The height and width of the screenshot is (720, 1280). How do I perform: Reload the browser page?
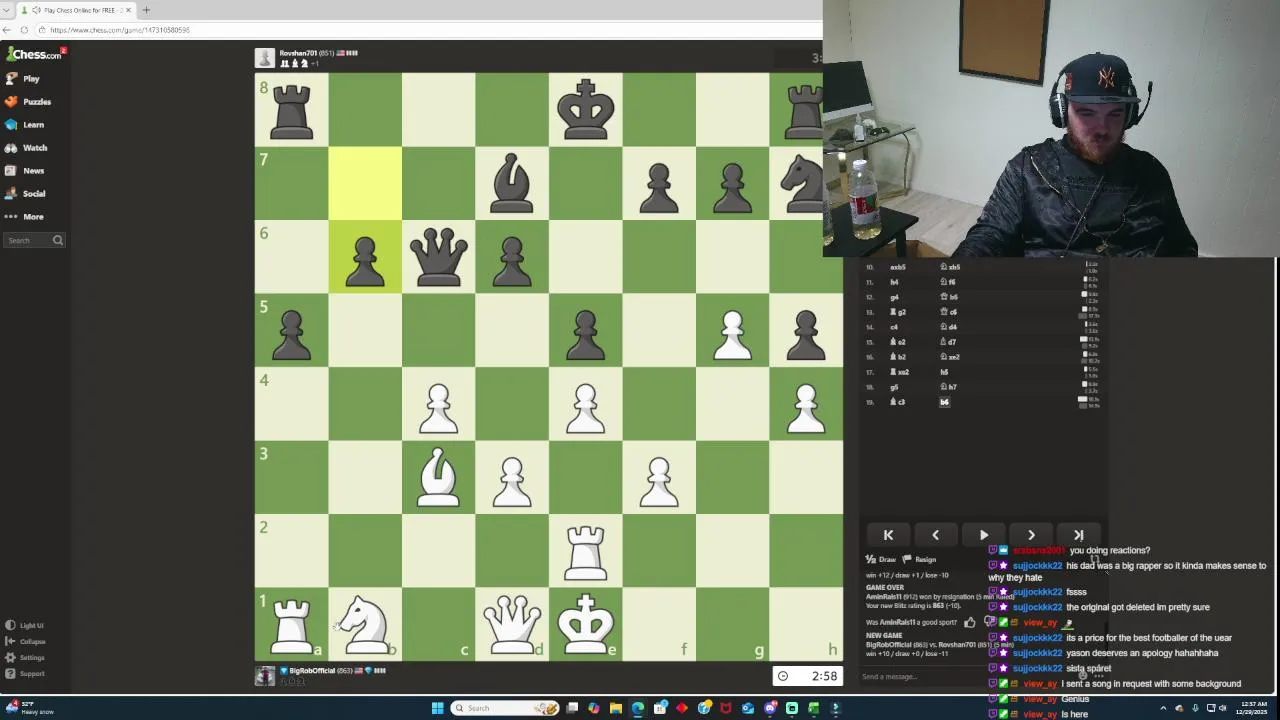tap(24, 30)
